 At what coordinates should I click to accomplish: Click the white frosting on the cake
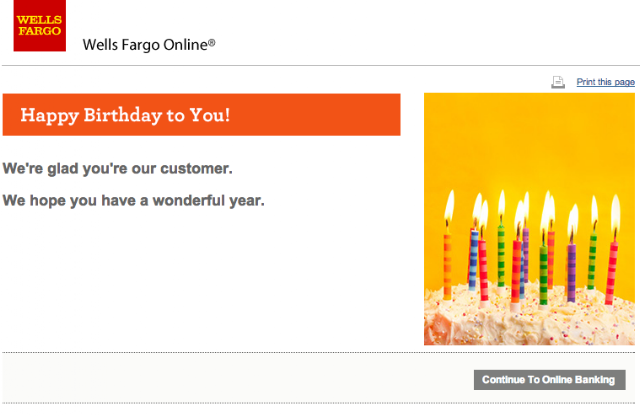(529, 322)
